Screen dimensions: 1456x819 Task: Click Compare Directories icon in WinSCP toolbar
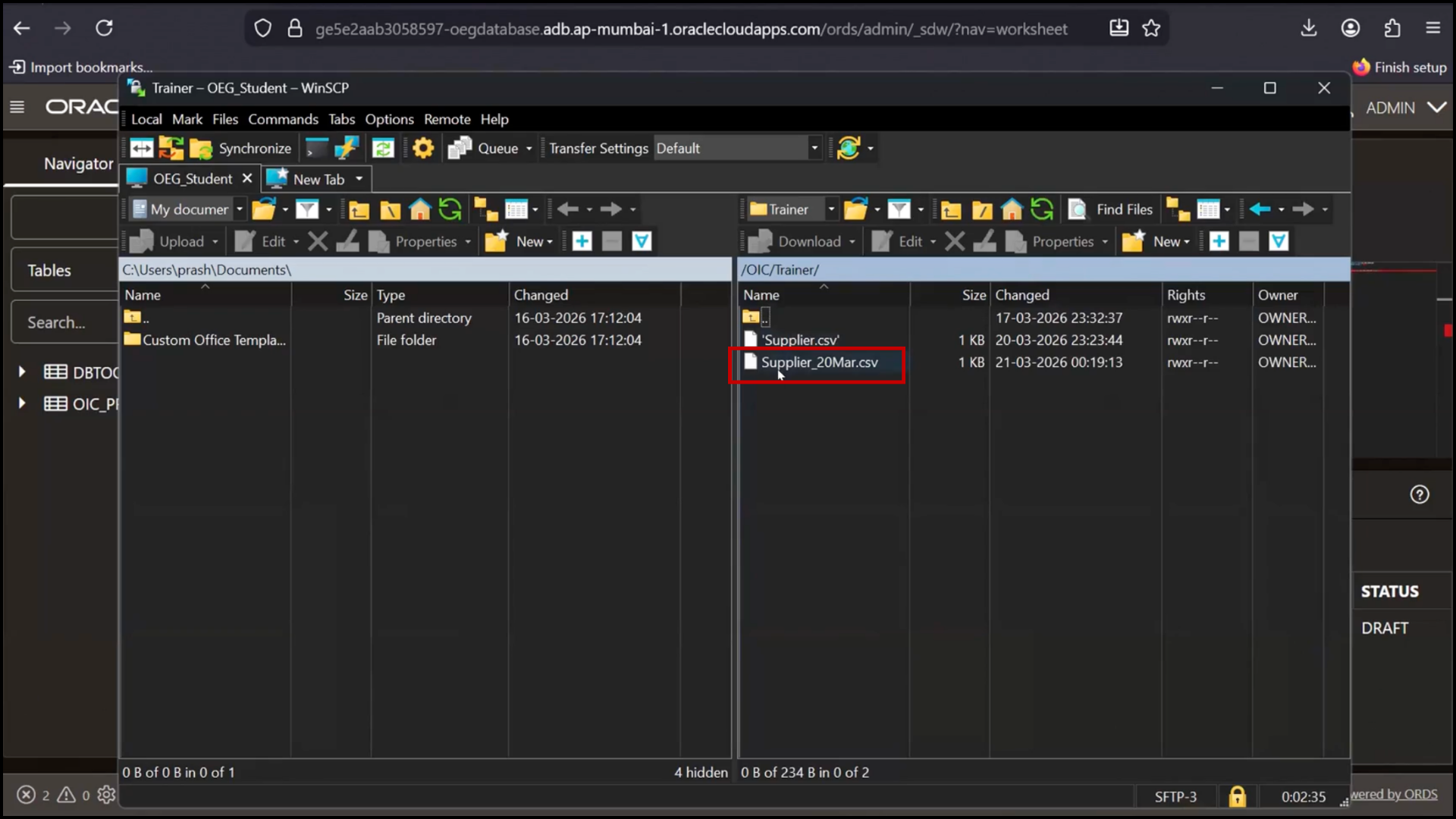pos(142,149)
